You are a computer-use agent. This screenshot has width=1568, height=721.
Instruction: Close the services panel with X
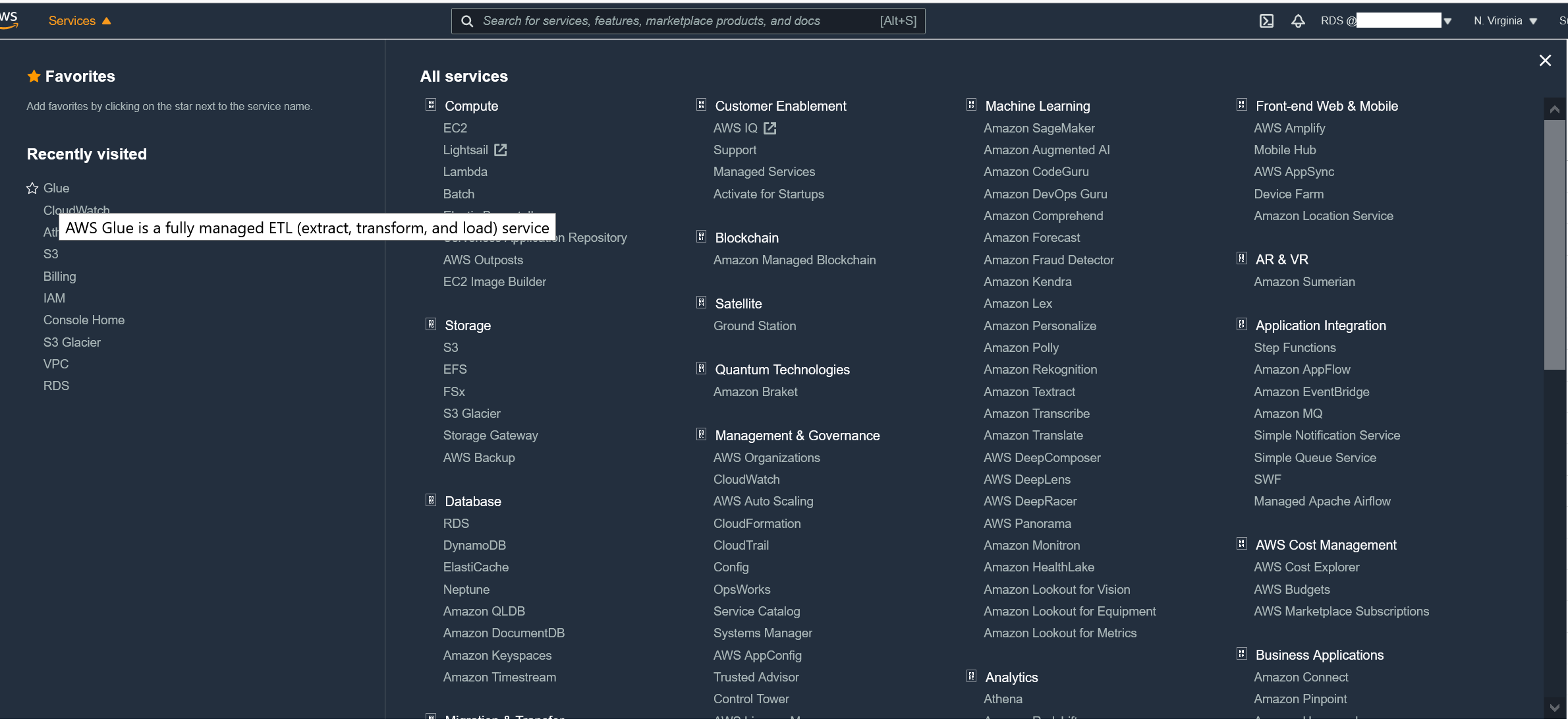pyautogui.click(x=1545, y=61)
